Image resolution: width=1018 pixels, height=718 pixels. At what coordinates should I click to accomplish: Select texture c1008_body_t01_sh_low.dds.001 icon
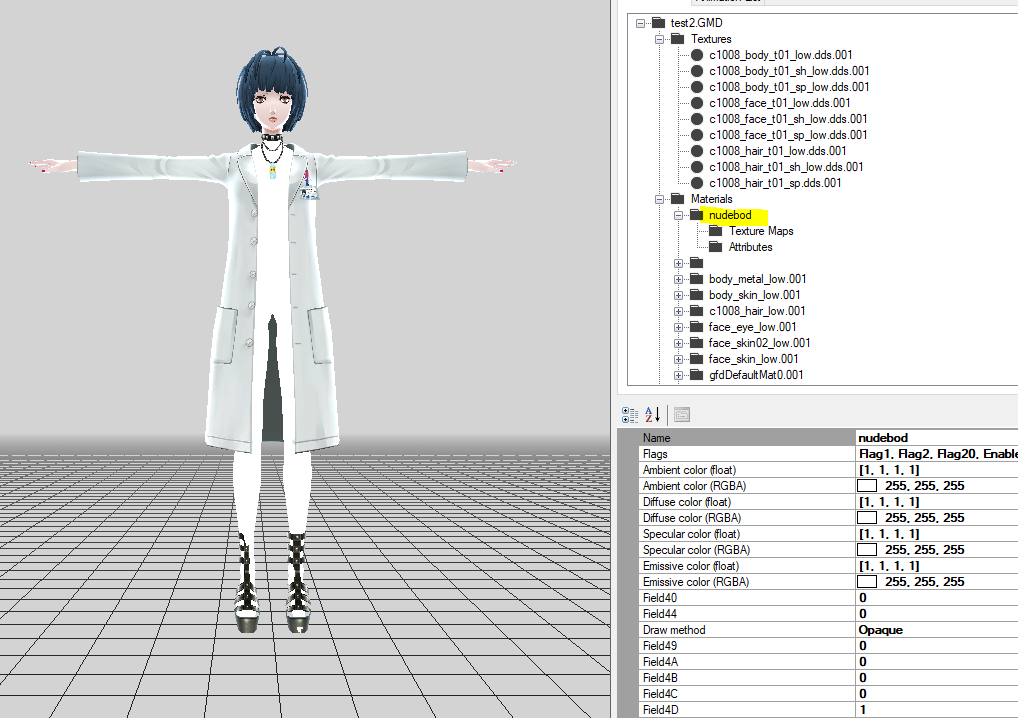(x=697, y=71)
